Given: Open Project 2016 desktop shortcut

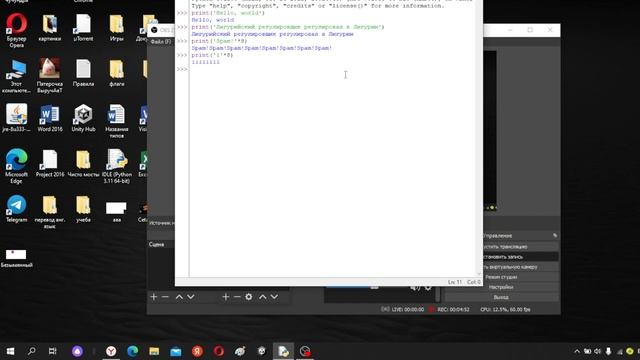Looking at the screenshot, I should click(x=50, y=163).
